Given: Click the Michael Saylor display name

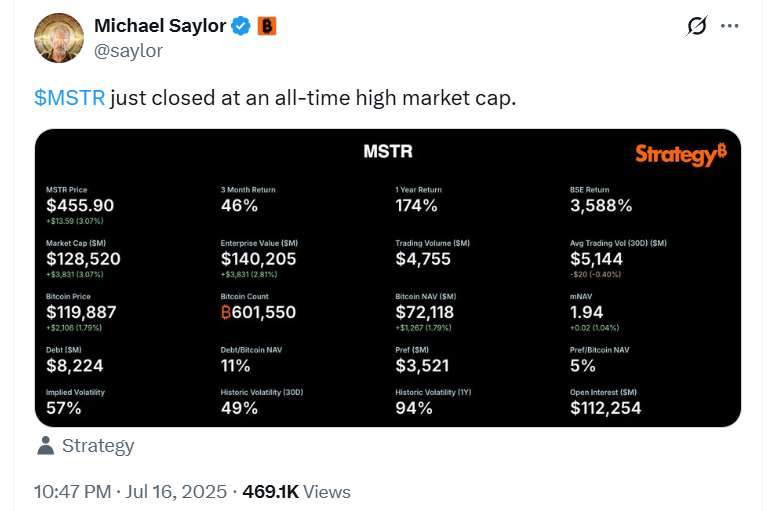Looking at the screenshot, I should point(160,26).
